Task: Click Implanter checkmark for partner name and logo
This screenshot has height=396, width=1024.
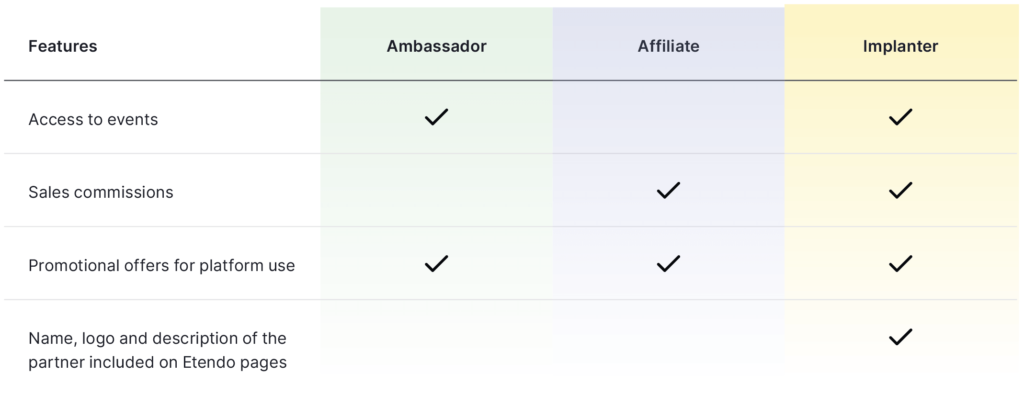Action: [x=900, y=337]
